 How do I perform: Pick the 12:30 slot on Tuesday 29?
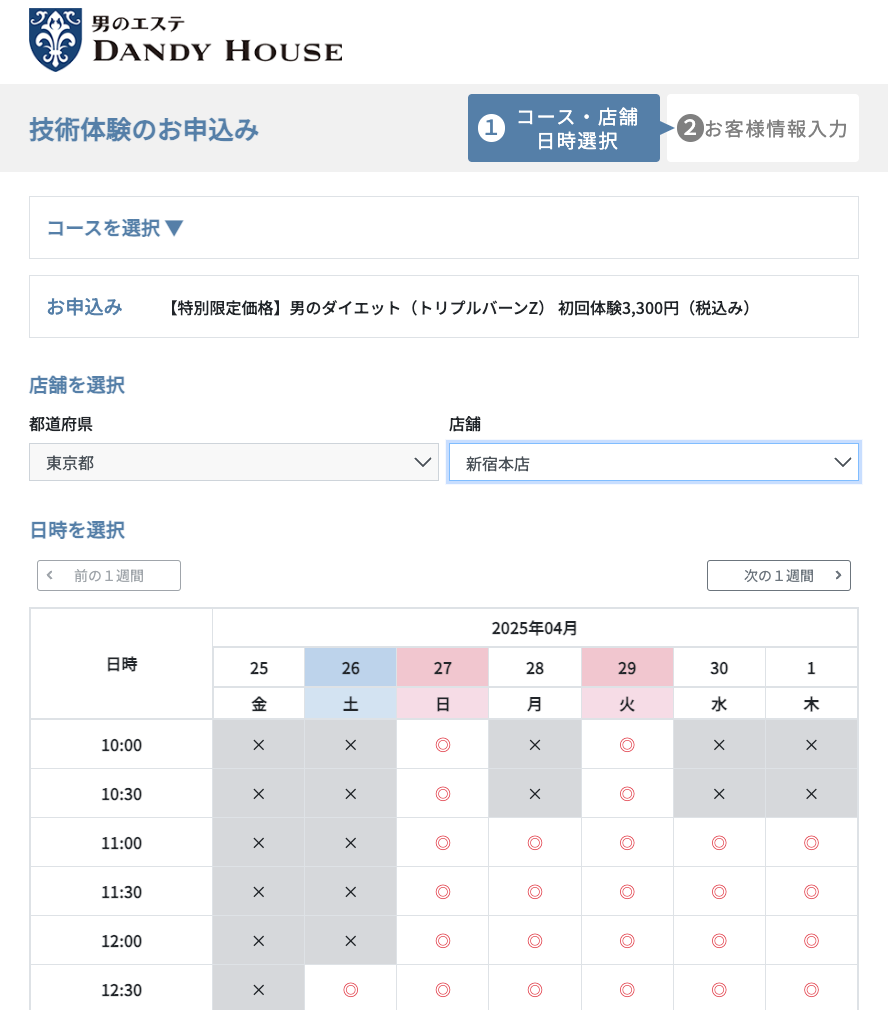(x=627, y=990)
